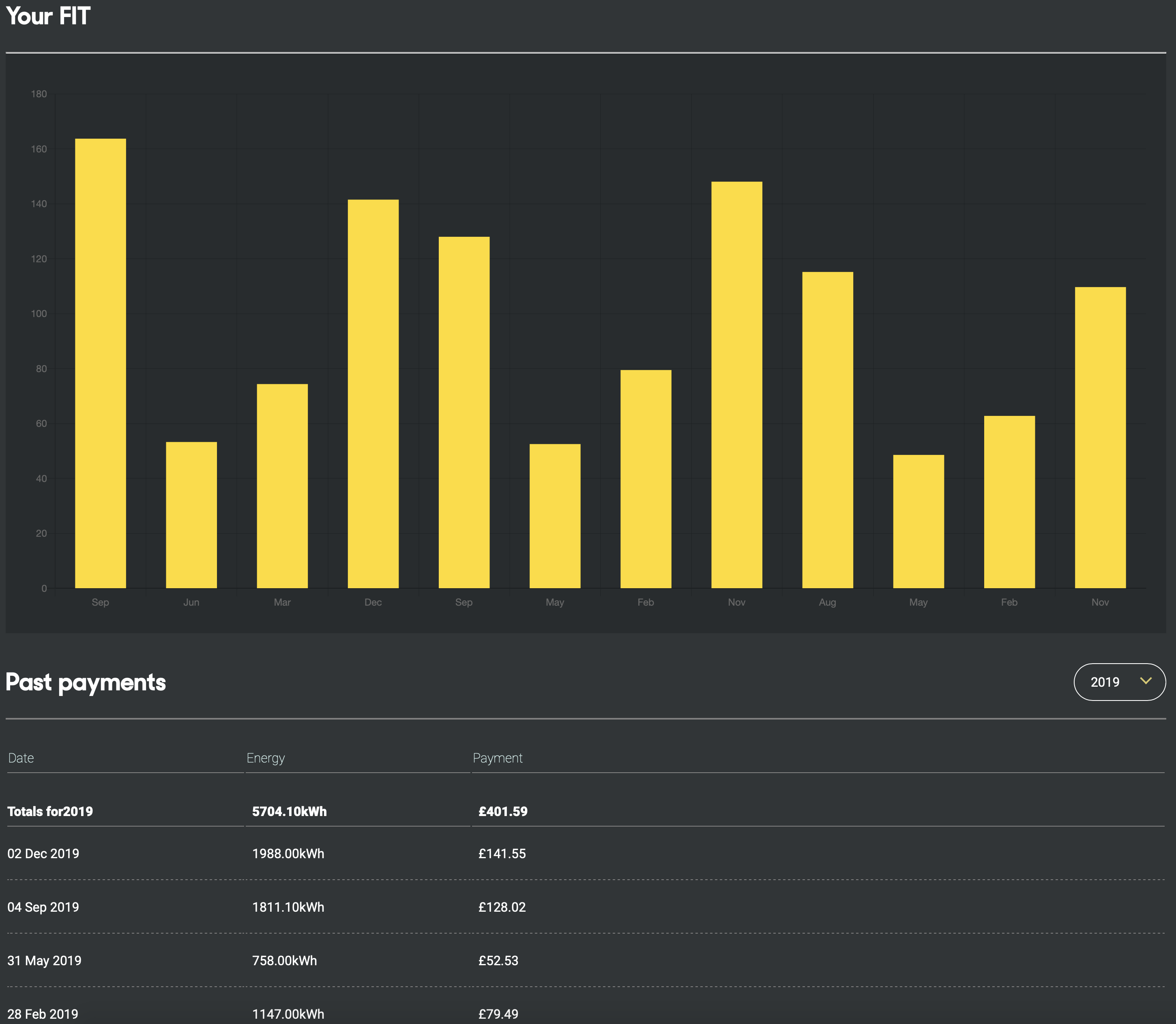The image size is (1176, 1024).
Task: Click the '£128.02' payment value
Action: pyautogui.click(x=502, y=907)
